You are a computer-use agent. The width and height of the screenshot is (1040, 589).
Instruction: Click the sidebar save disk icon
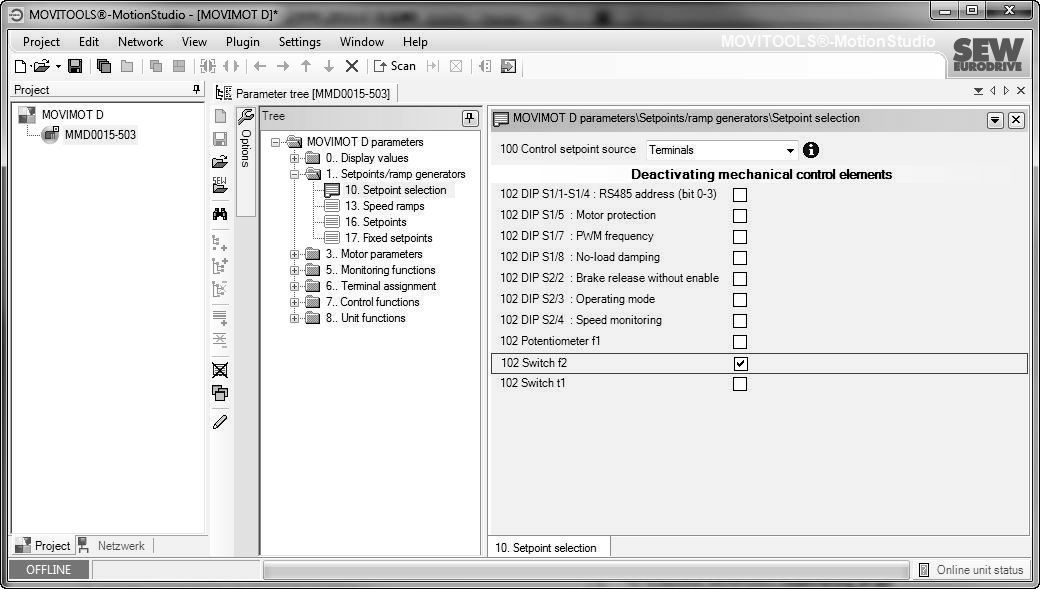click(220, 139)
